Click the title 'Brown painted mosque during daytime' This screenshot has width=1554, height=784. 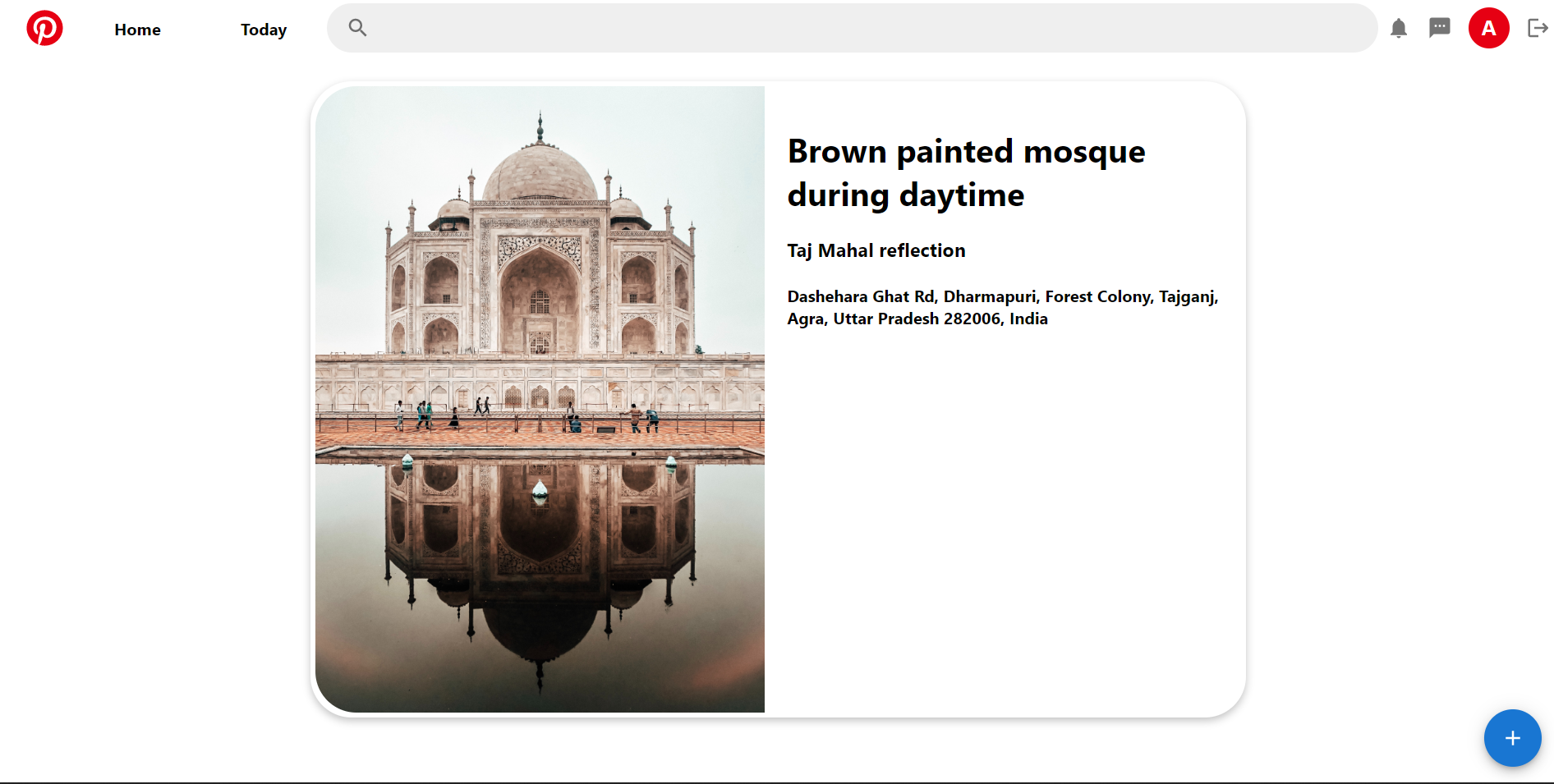[x=966, y=173]
